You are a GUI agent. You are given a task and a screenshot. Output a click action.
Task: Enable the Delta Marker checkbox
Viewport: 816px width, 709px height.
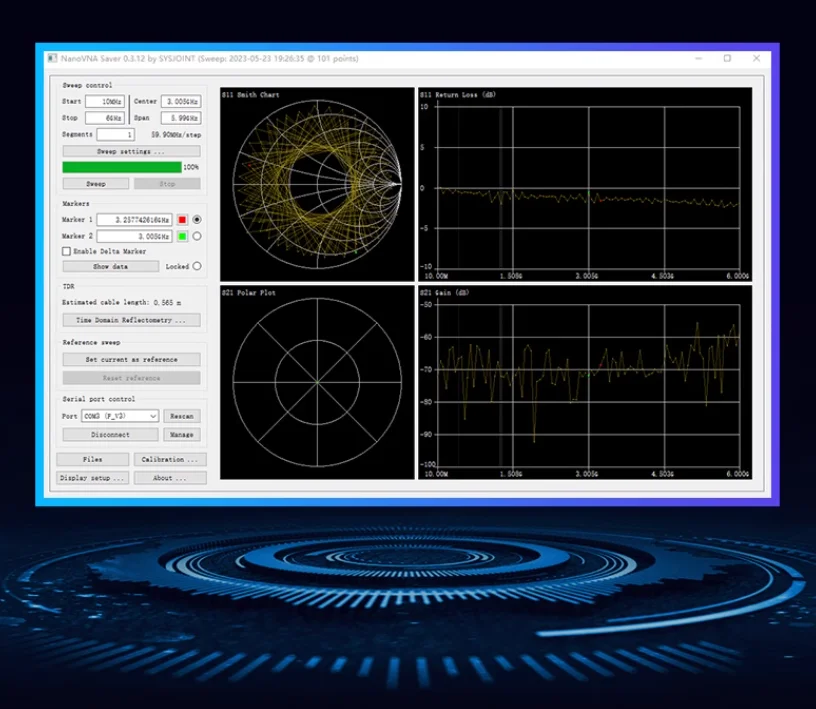(67, 251)
